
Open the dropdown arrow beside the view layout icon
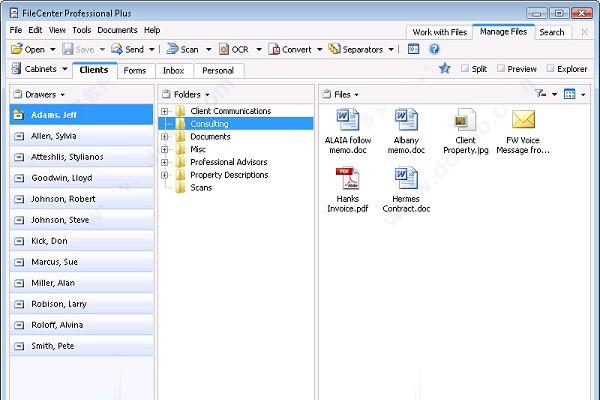click(583, 94)
